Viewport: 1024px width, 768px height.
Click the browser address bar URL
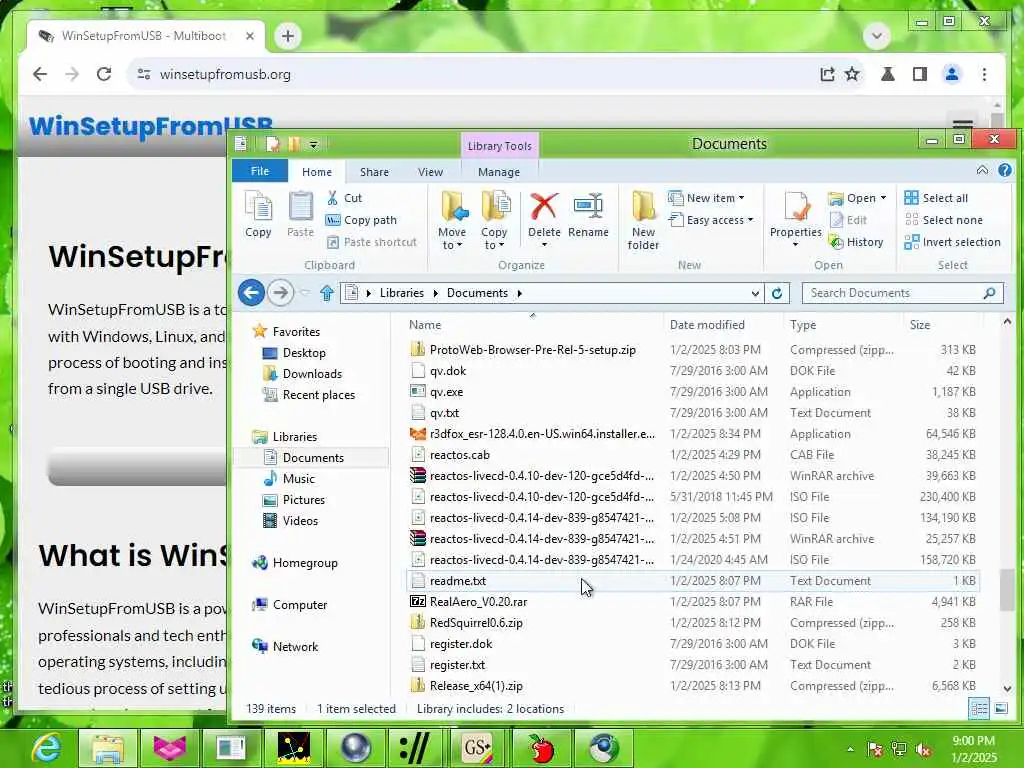(225, 74)
